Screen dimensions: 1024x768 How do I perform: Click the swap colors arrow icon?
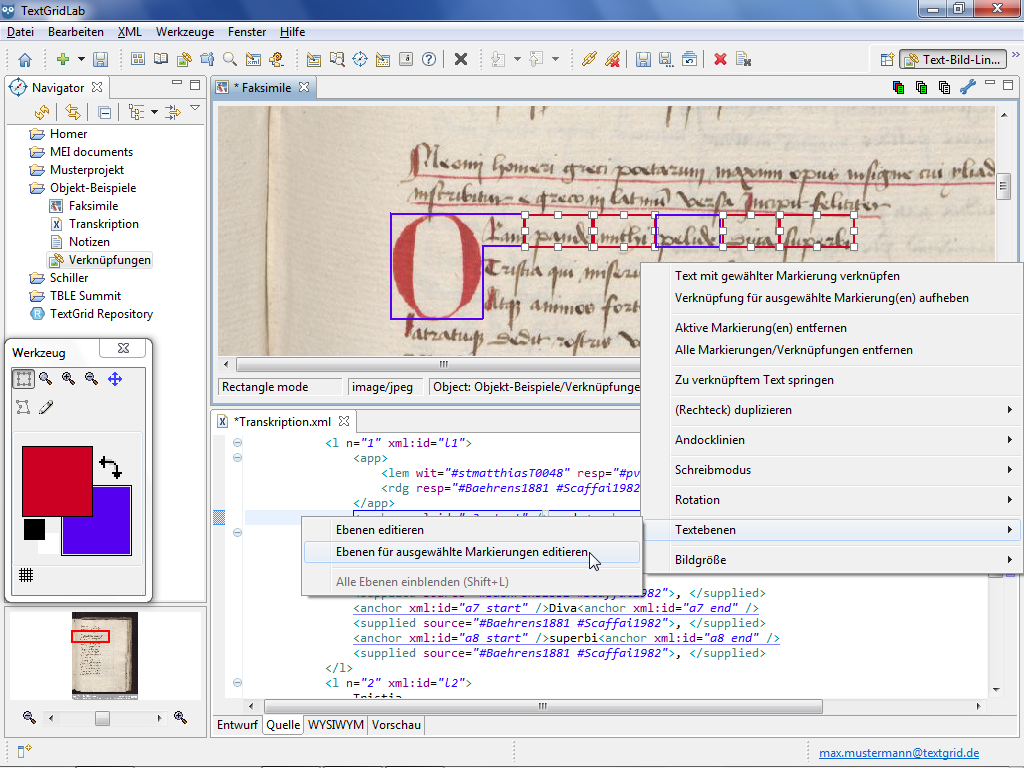click(x=110, y=467)
